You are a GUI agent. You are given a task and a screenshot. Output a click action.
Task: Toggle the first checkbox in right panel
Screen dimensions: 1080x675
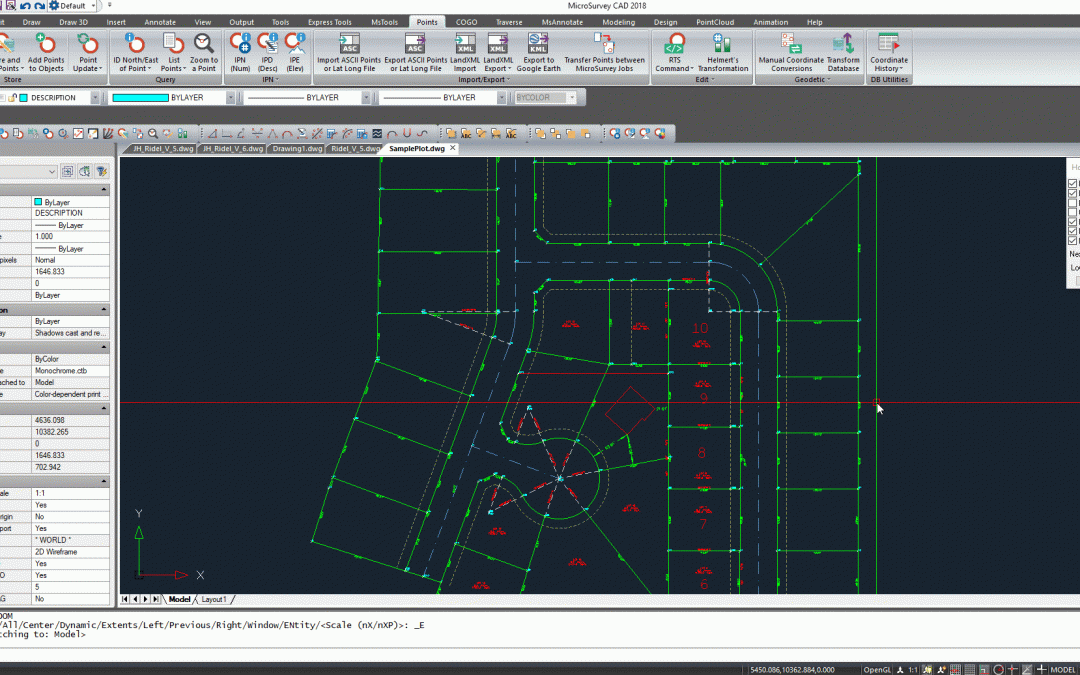click(1074, 184)
